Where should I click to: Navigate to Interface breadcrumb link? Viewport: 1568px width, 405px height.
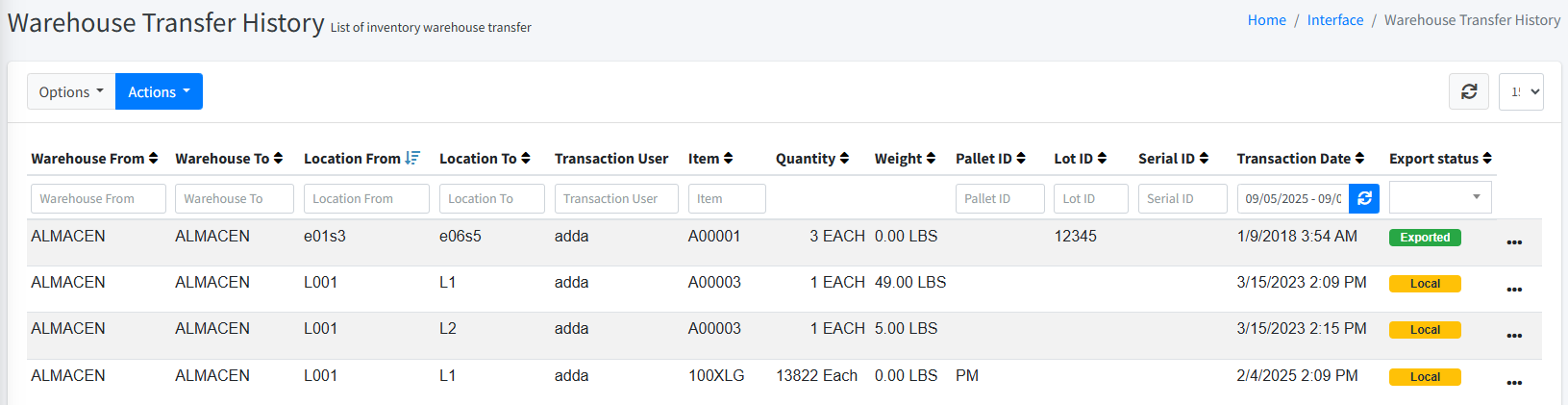pyautogui.click(x=1334, y=20)
